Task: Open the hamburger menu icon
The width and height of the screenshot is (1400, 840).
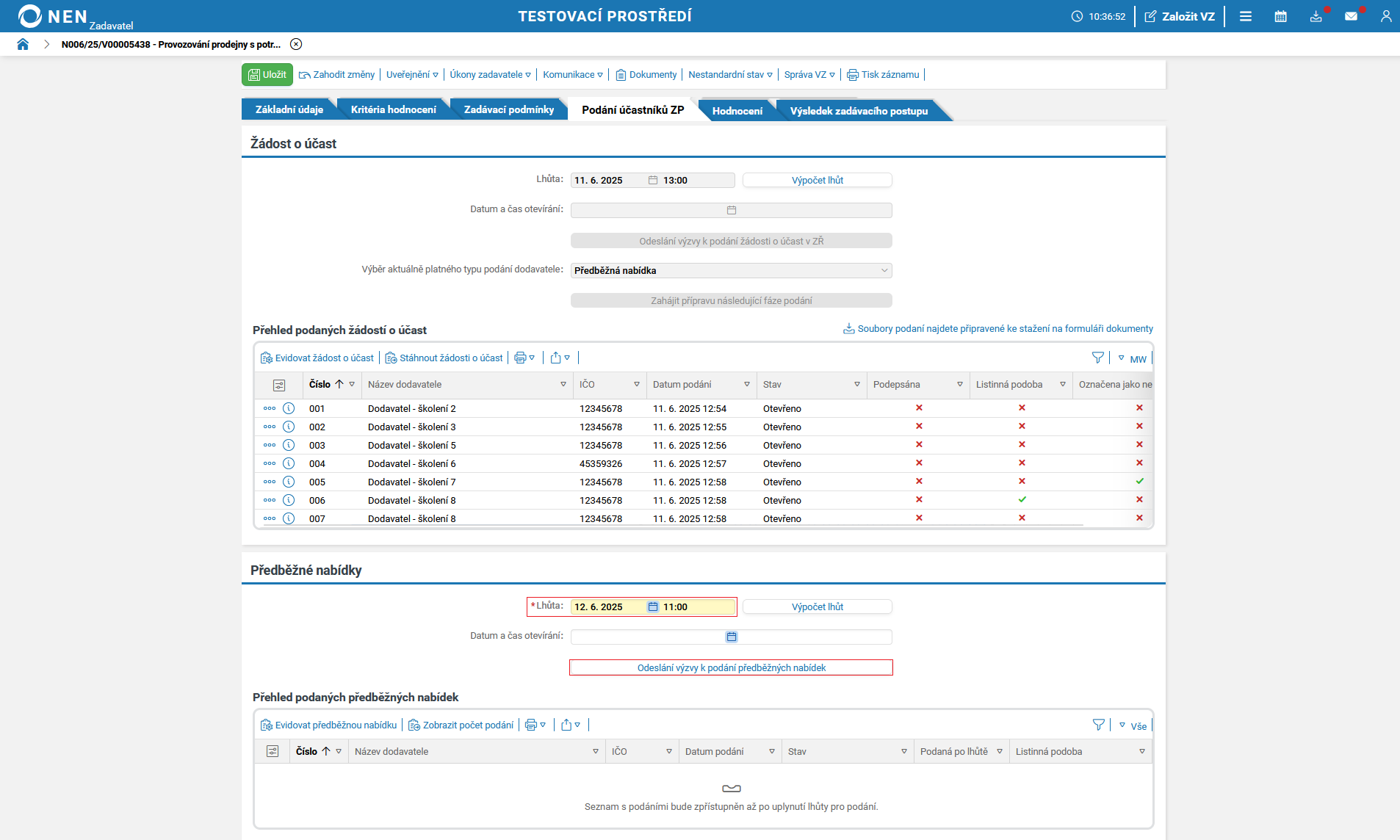Action: (1246, 16)
